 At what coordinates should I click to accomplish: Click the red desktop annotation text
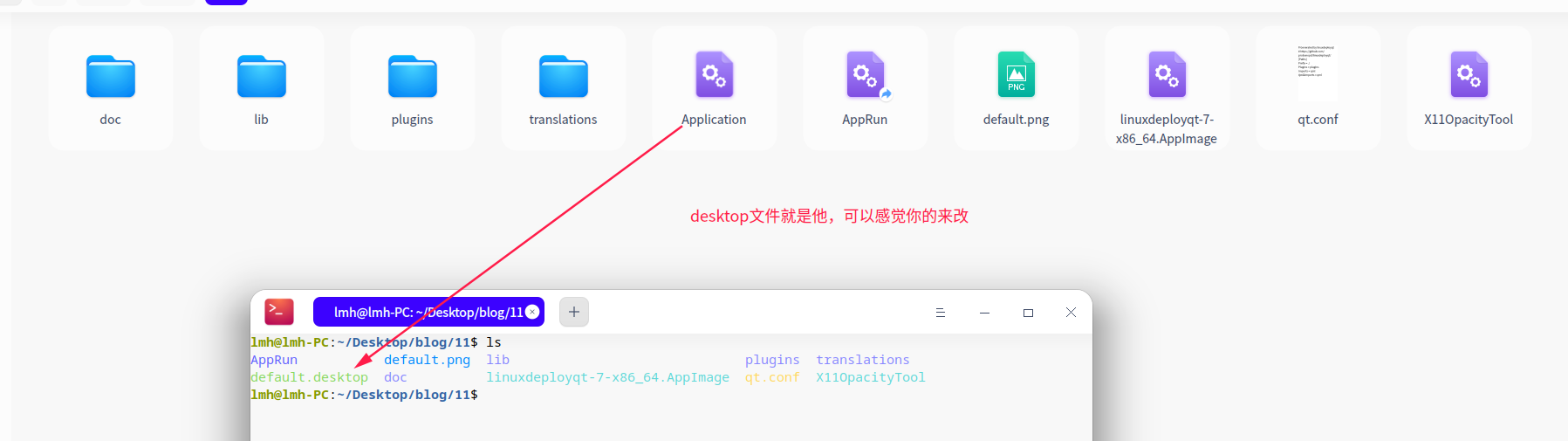[x=830, y=216]
